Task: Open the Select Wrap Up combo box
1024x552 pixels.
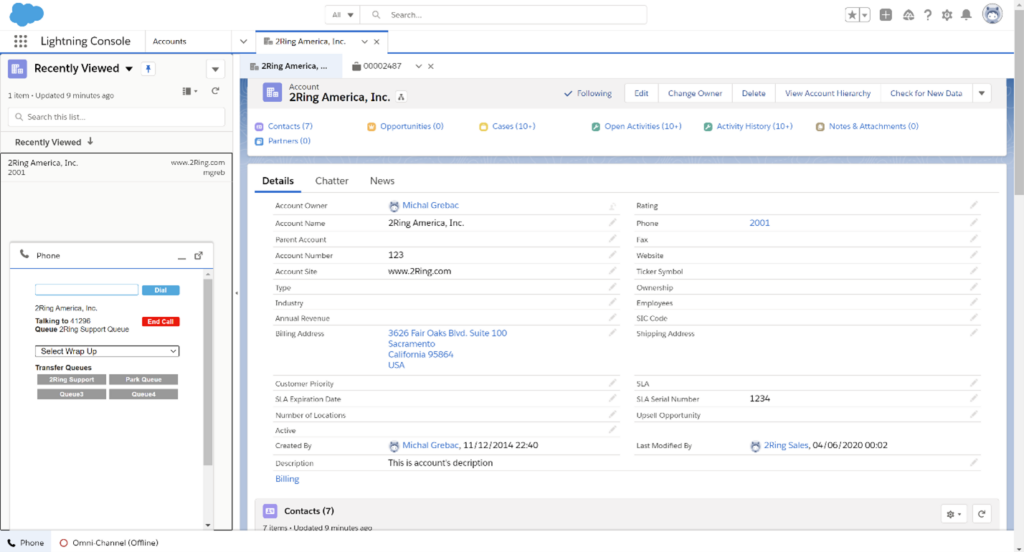Action: (107, 351)
